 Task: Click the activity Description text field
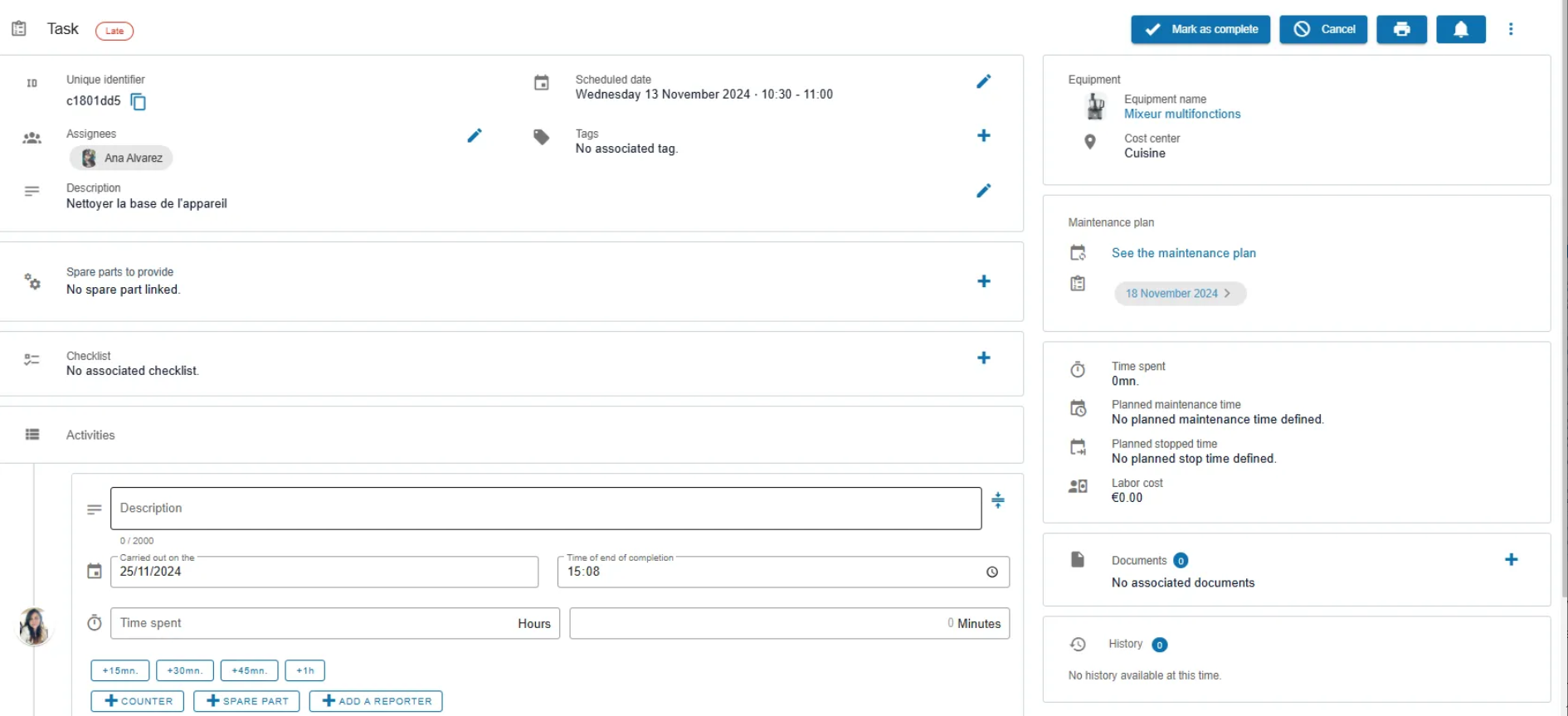546,509
